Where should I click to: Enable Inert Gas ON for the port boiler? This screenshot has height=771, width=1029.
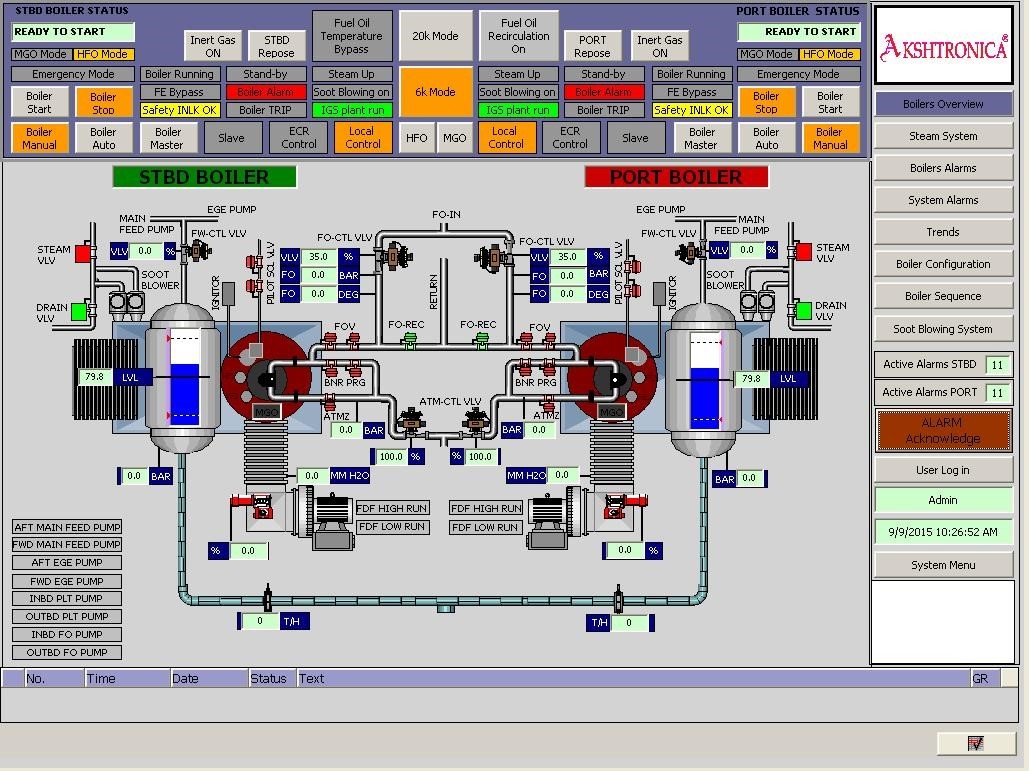pyautogui.click(x=659, y=43)
